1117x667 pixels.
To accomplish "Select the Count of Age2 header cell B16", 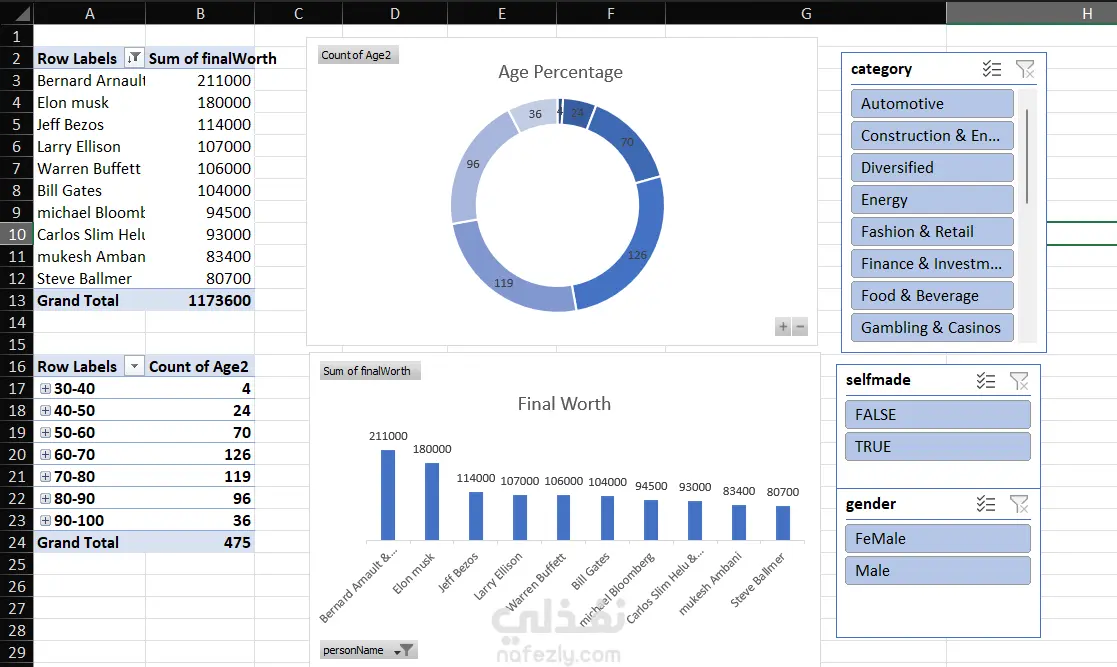I will pos(200,366).
